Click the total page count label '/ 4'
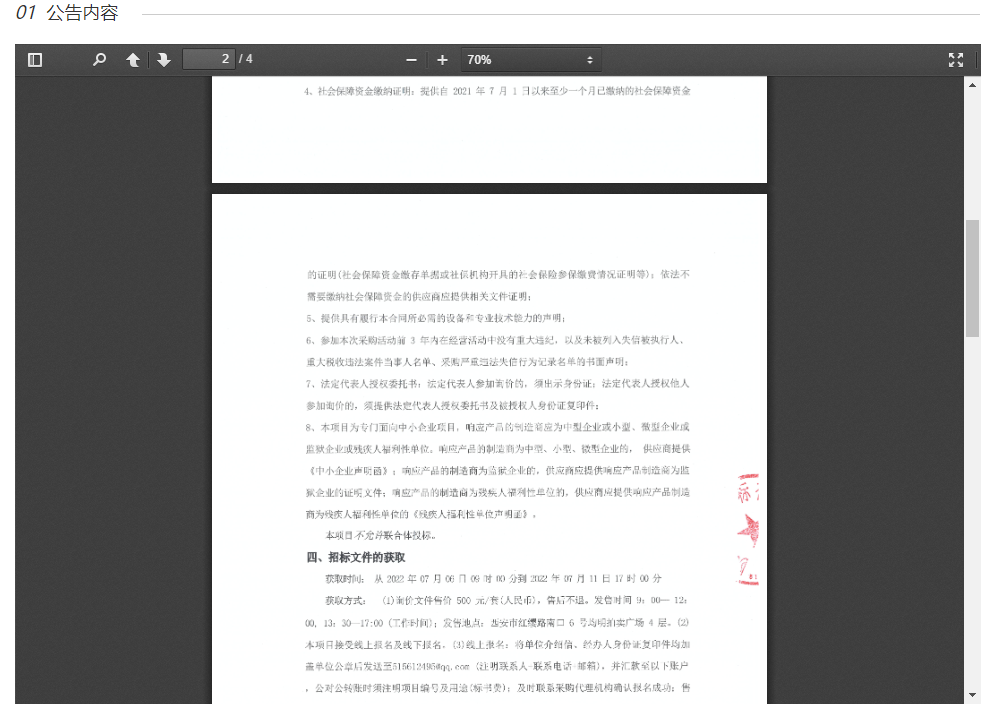Screen dimensions: 981x706 (x=245, y=60)
